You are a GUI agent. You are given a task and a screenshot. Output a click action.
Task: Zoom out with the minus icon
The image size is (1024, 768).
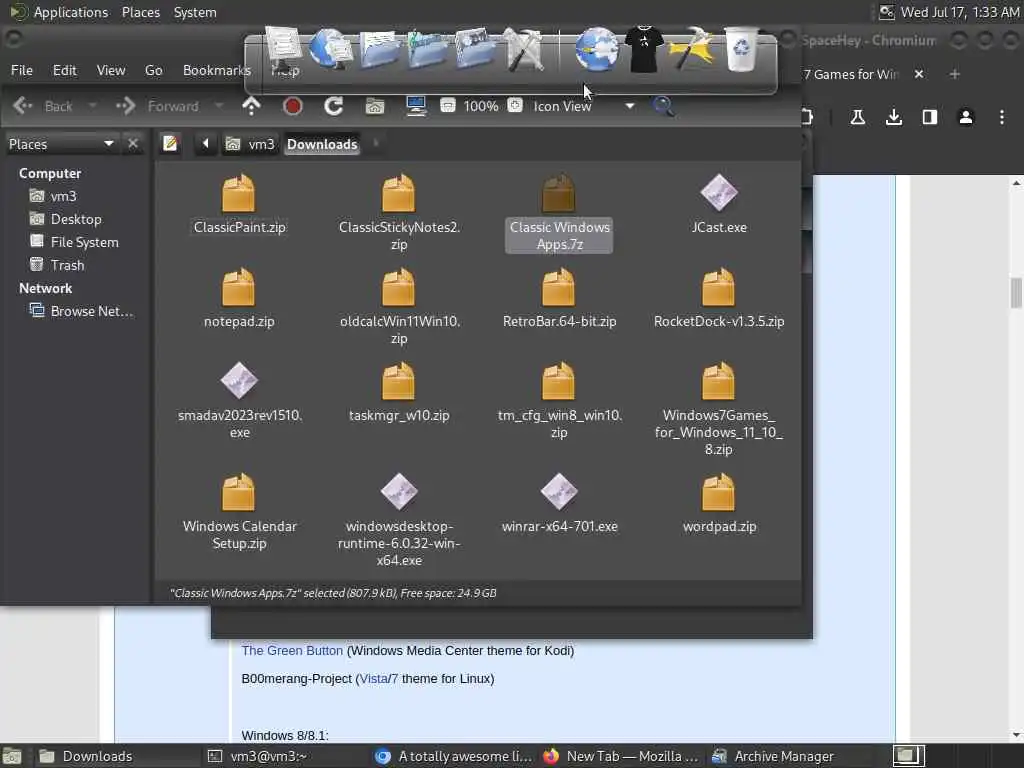click(448, 105)
